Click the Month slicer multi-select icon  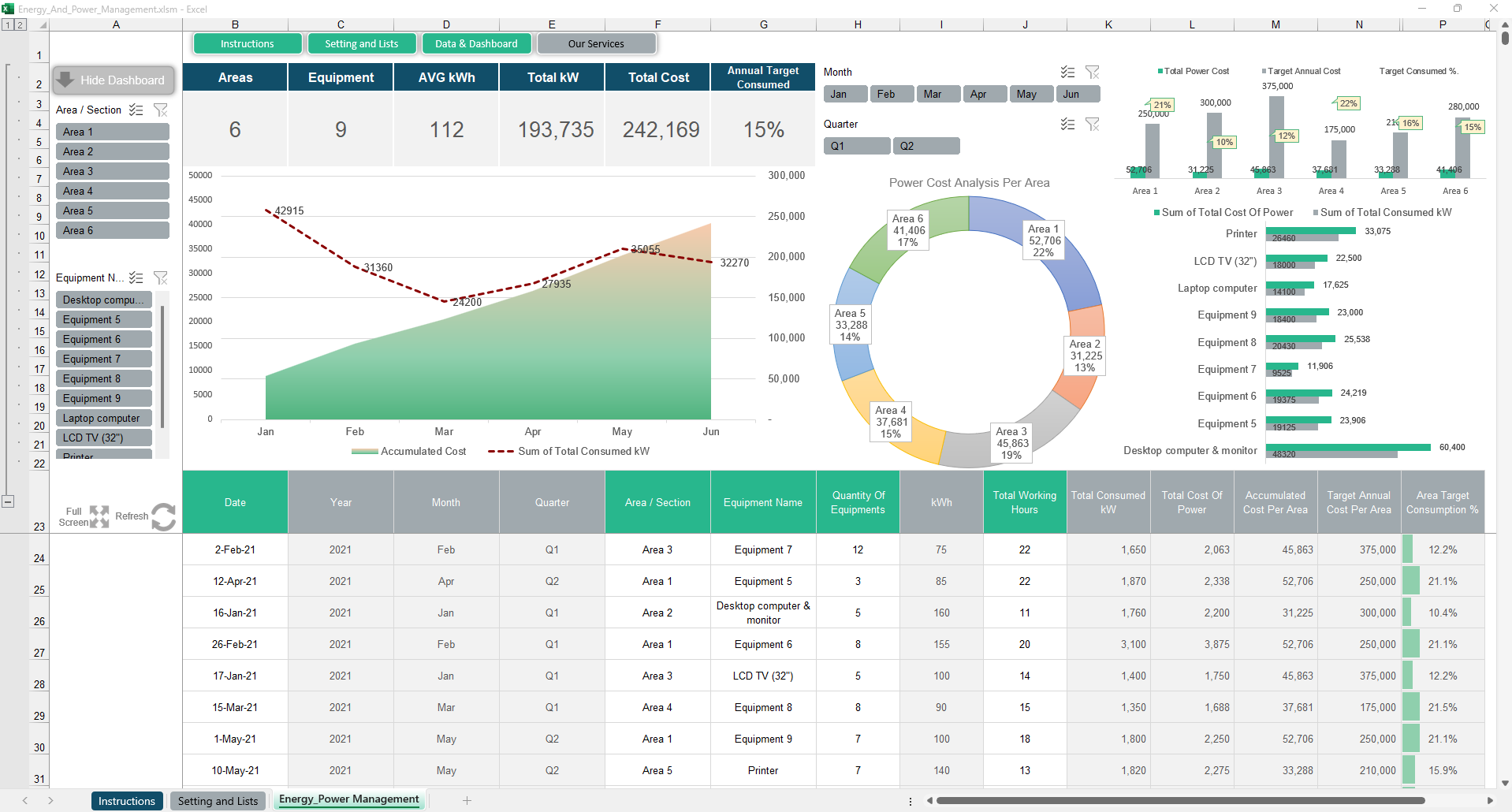tap(1067, 72)
